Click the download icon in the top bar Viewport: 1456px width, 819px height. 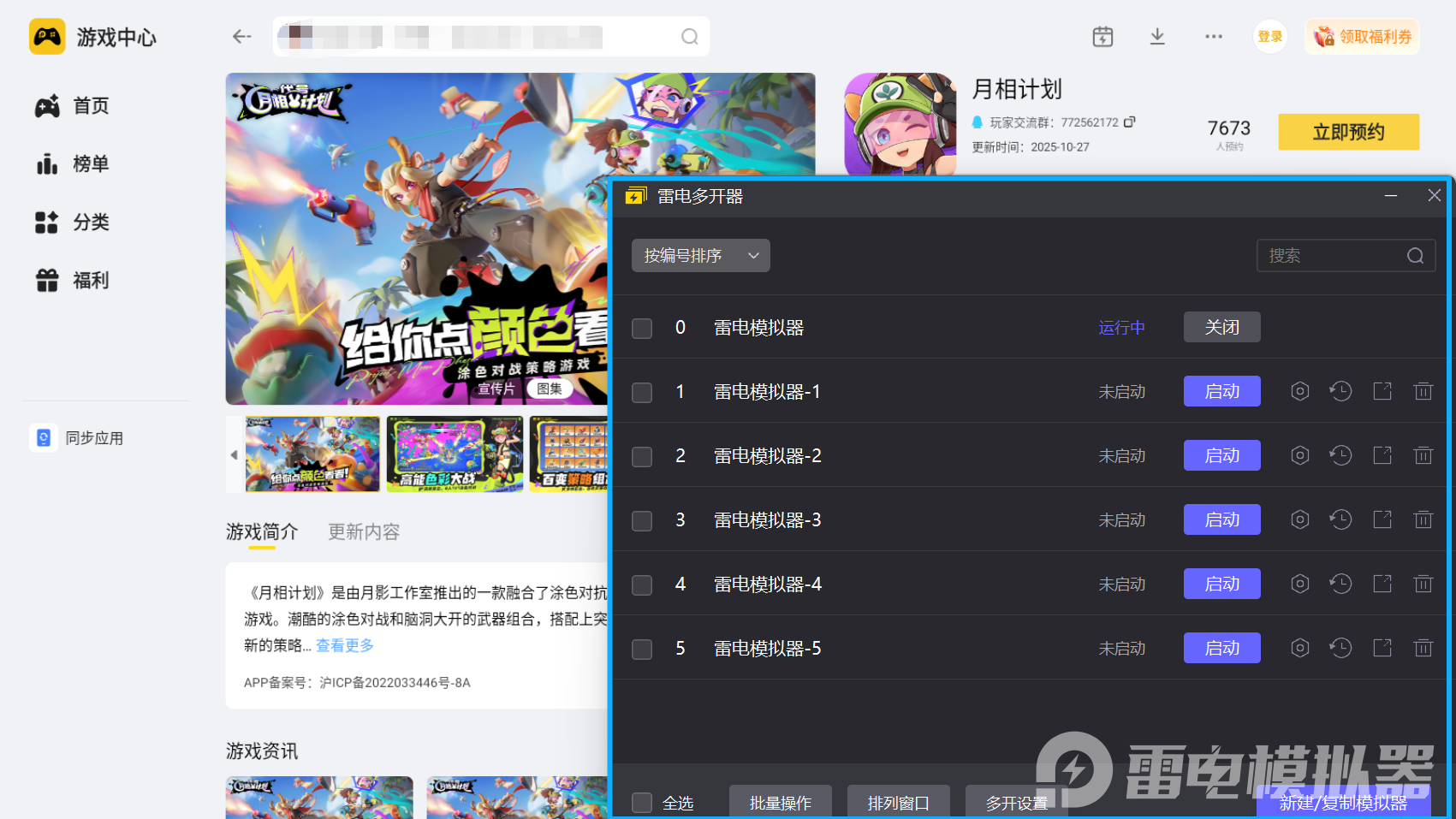pyautogui.click(x=1157, y=37)
